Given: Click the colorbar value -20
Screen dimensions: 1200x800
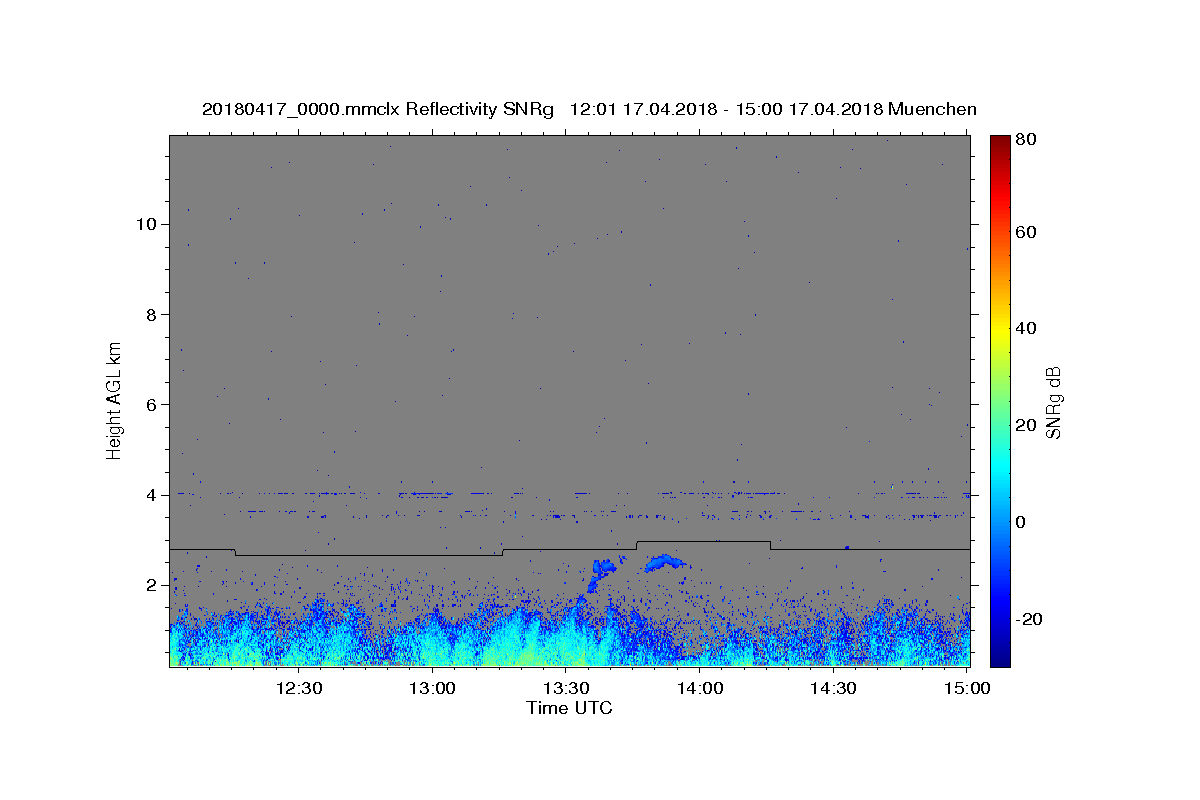Looking at the screenshot, I should click(x=1028, y=619).
